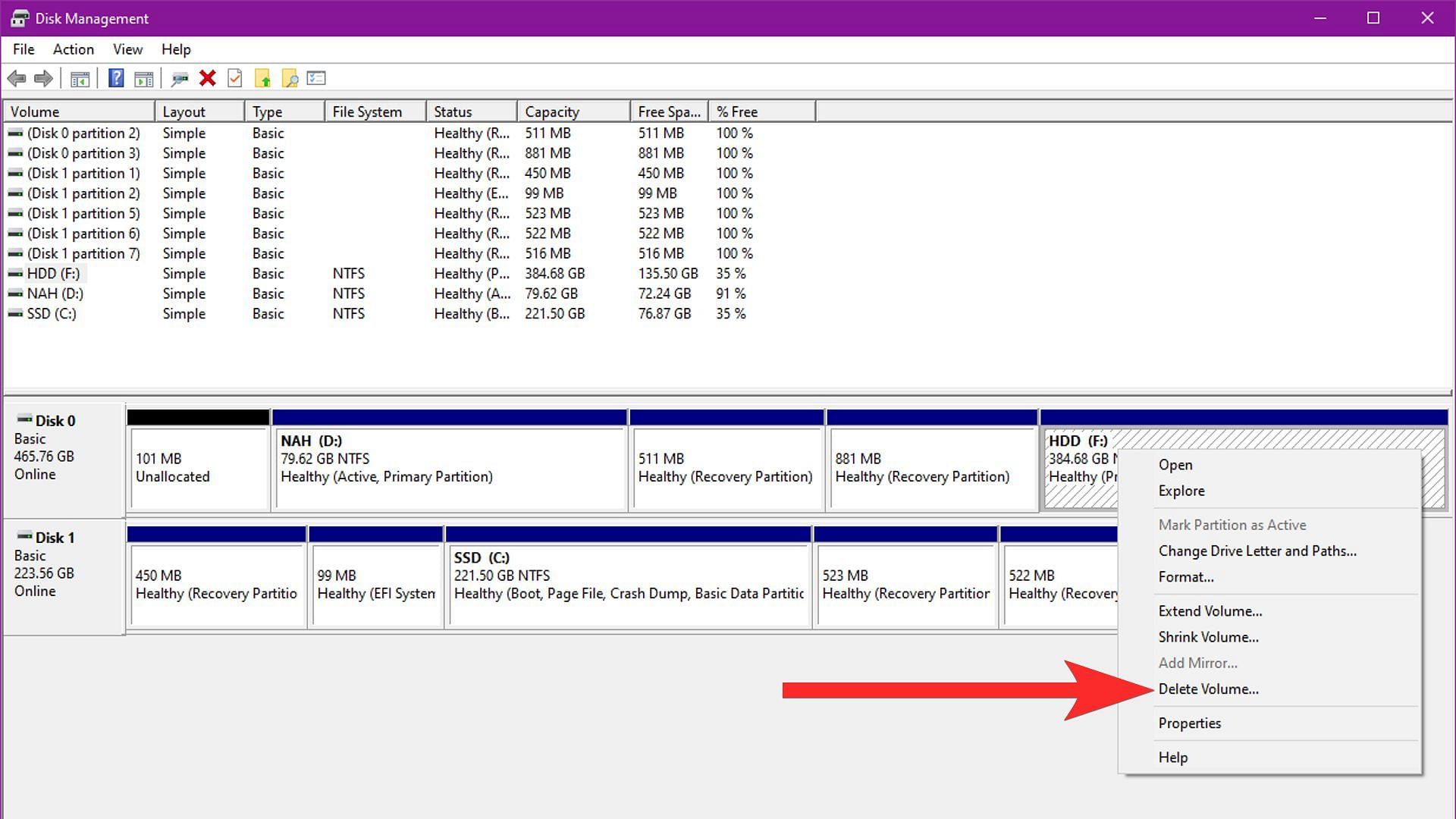This screenshot has width=1456, height=819.
Task: Select Extend Volume... option
Action: (x=1269, y=611)
